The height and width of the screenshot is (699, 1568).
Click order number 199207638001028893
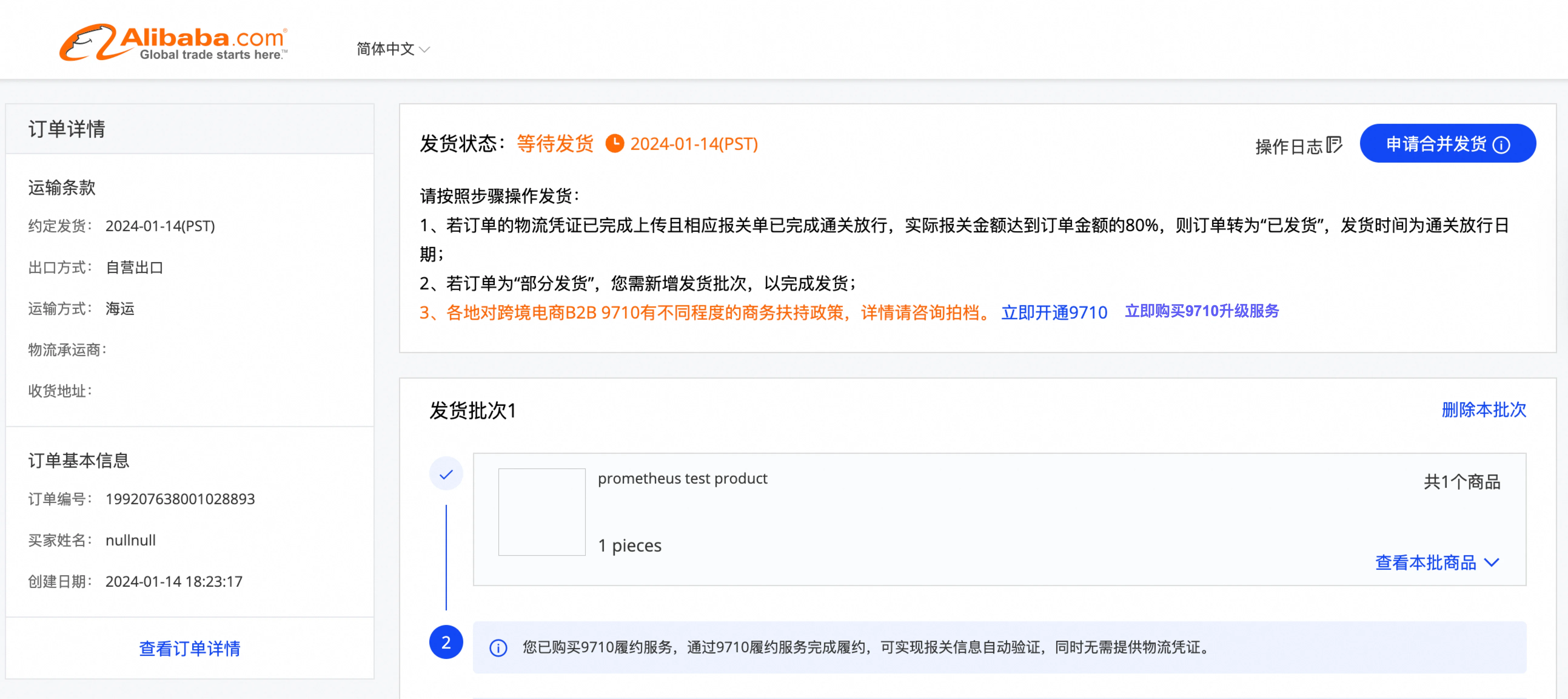179,499
